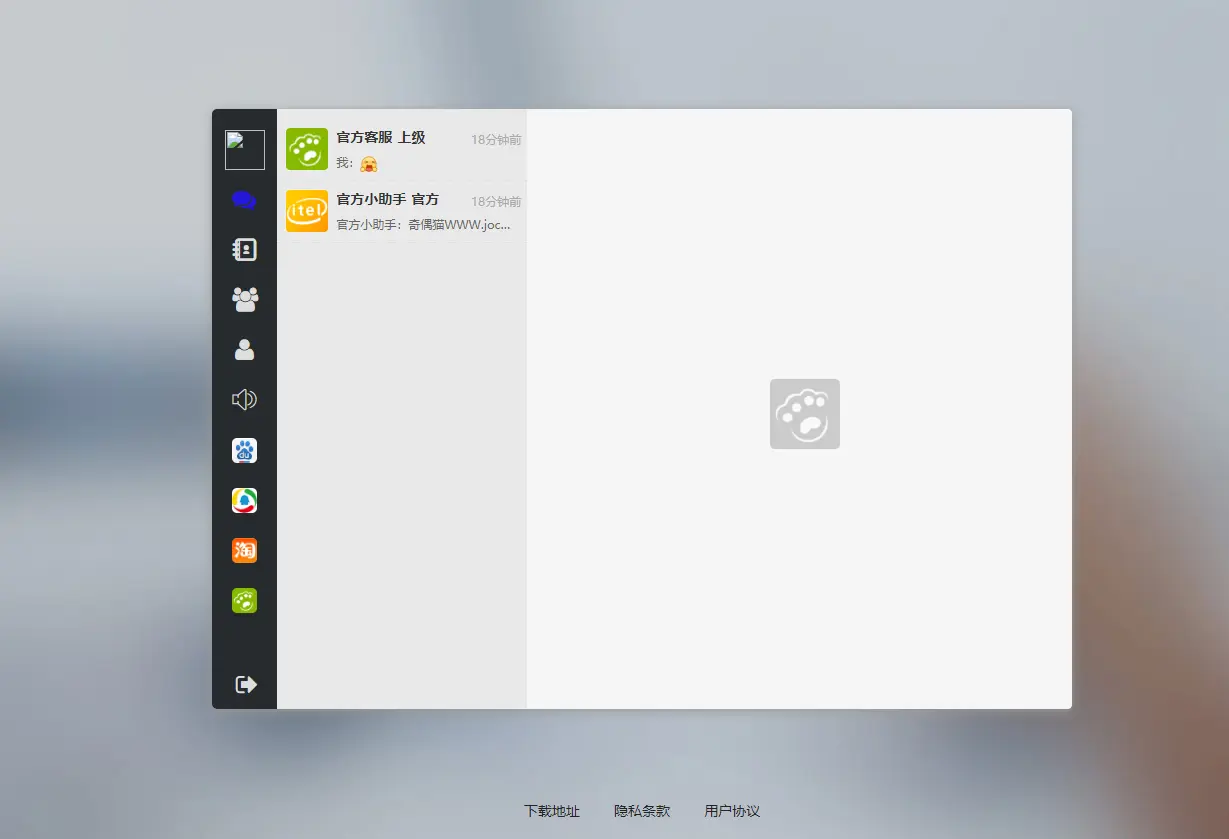This screenshot has width=1229, height=839.
Task: Click the logout exit icon
Action: pyautogui.click(x=245, y=684)
